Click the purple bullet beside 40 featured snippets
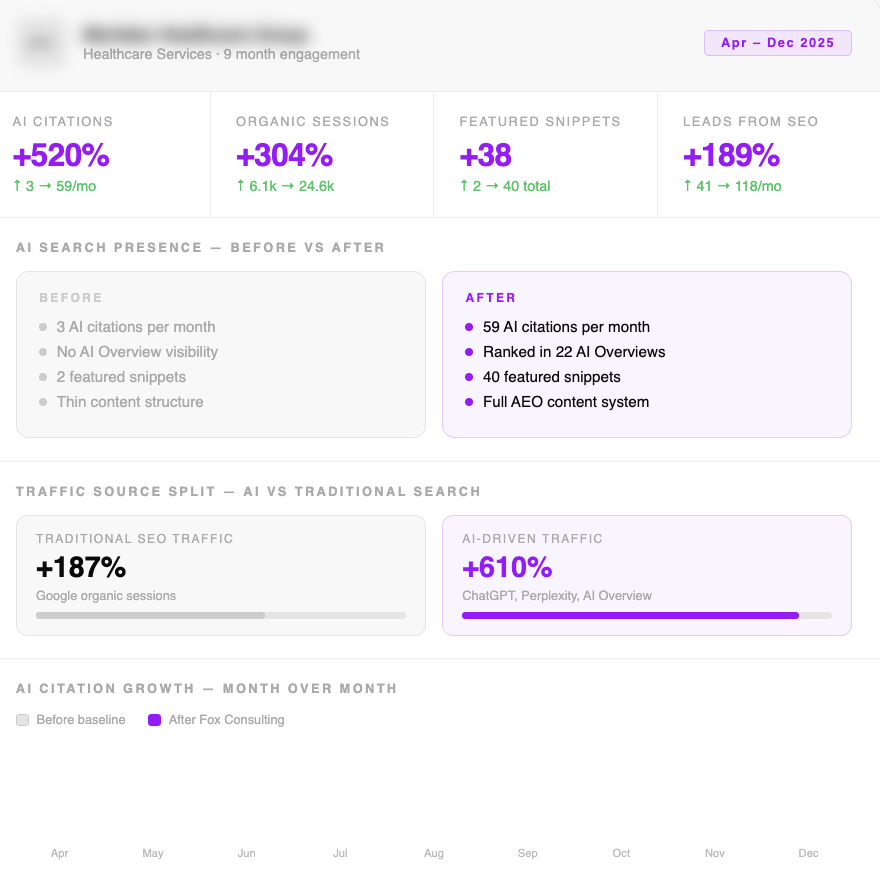The image size is (880, 882). [x=469, y=377]
